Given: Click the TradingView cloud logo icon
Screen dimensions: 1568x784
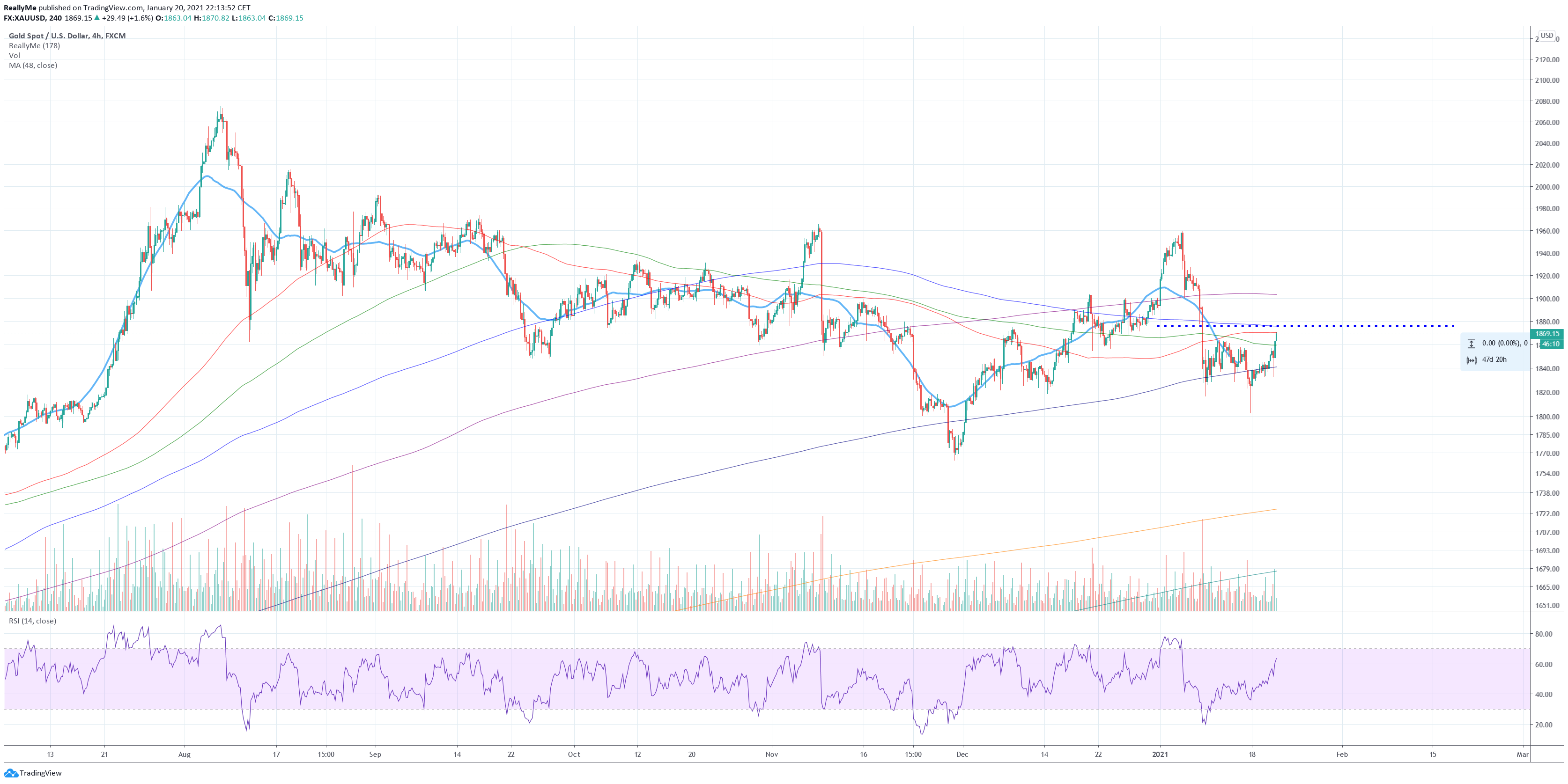Looking at the screenshot, I should 10,773.
